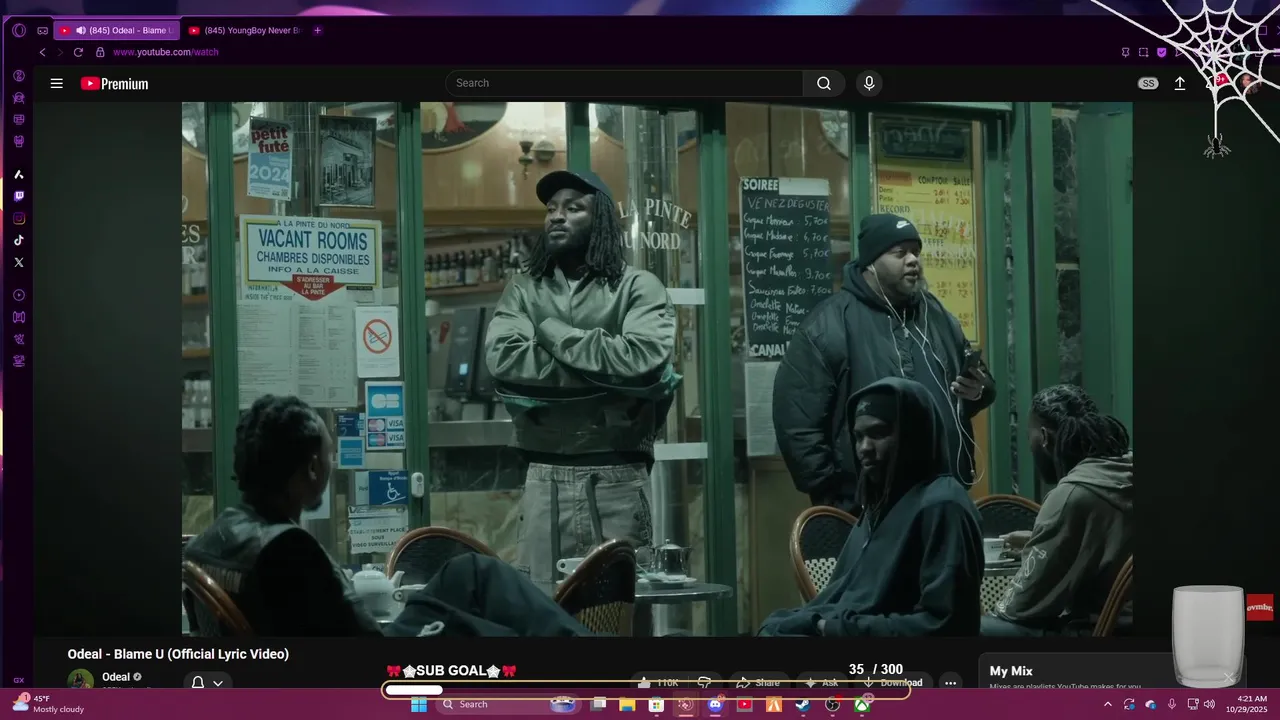Click the sub goal progress bar overlay
This screenshot has height=720, width=1280.
click(x=645, y=690)
